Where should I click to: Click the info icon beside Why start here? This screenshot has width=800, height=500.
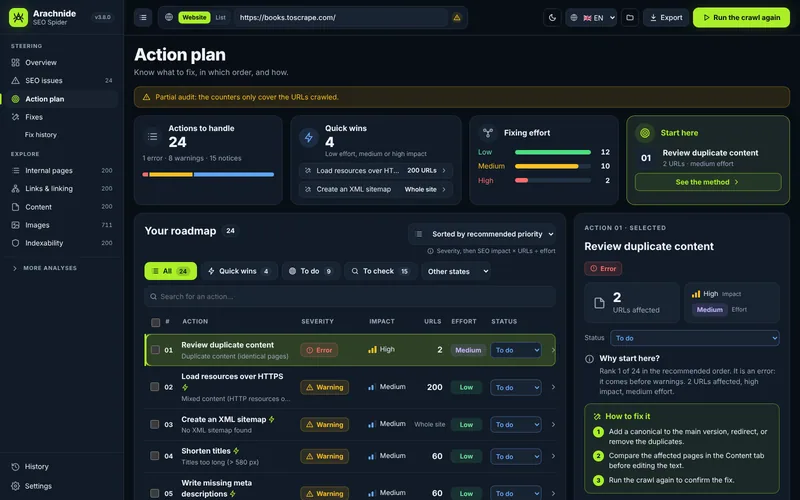coord(589,359)
